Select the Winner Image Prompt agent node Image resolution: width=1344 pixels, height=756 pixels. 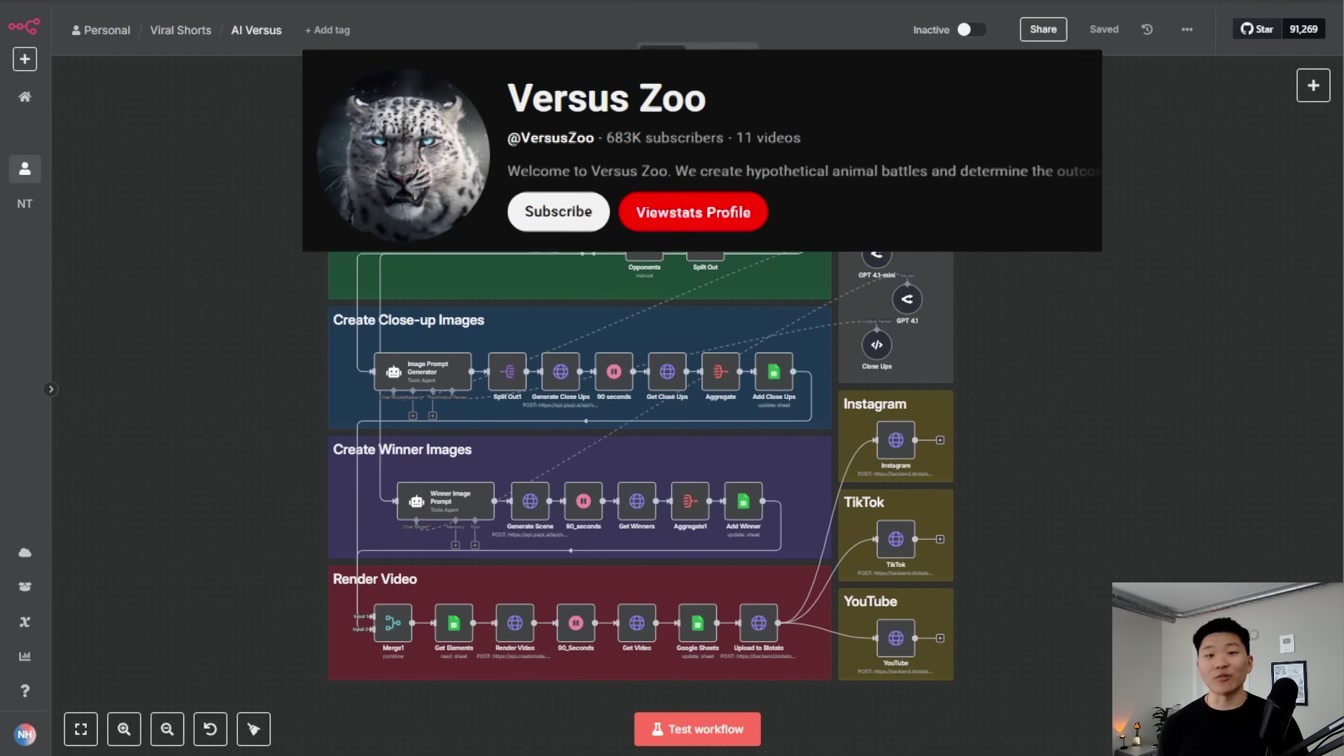click(x=445, y=501)
